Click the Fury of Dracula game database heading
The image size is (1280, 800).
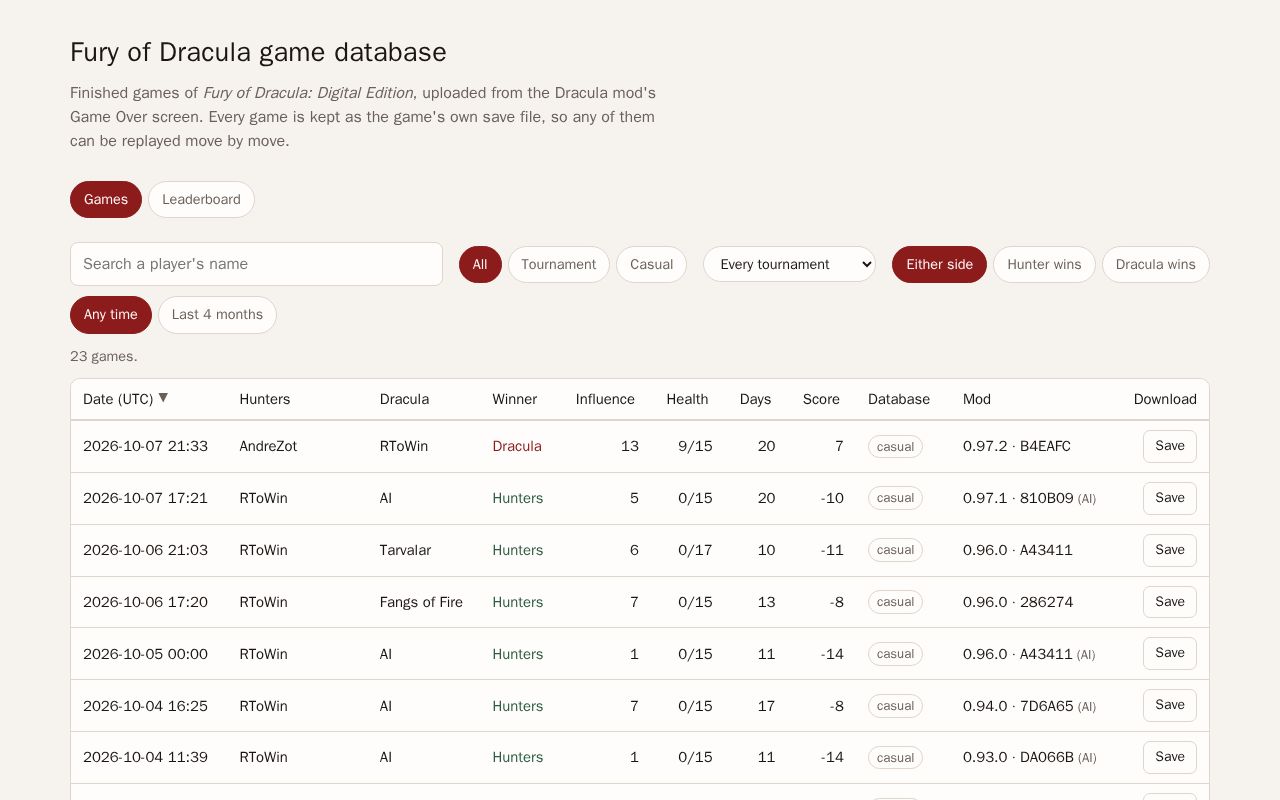click(x=258, y=52)
